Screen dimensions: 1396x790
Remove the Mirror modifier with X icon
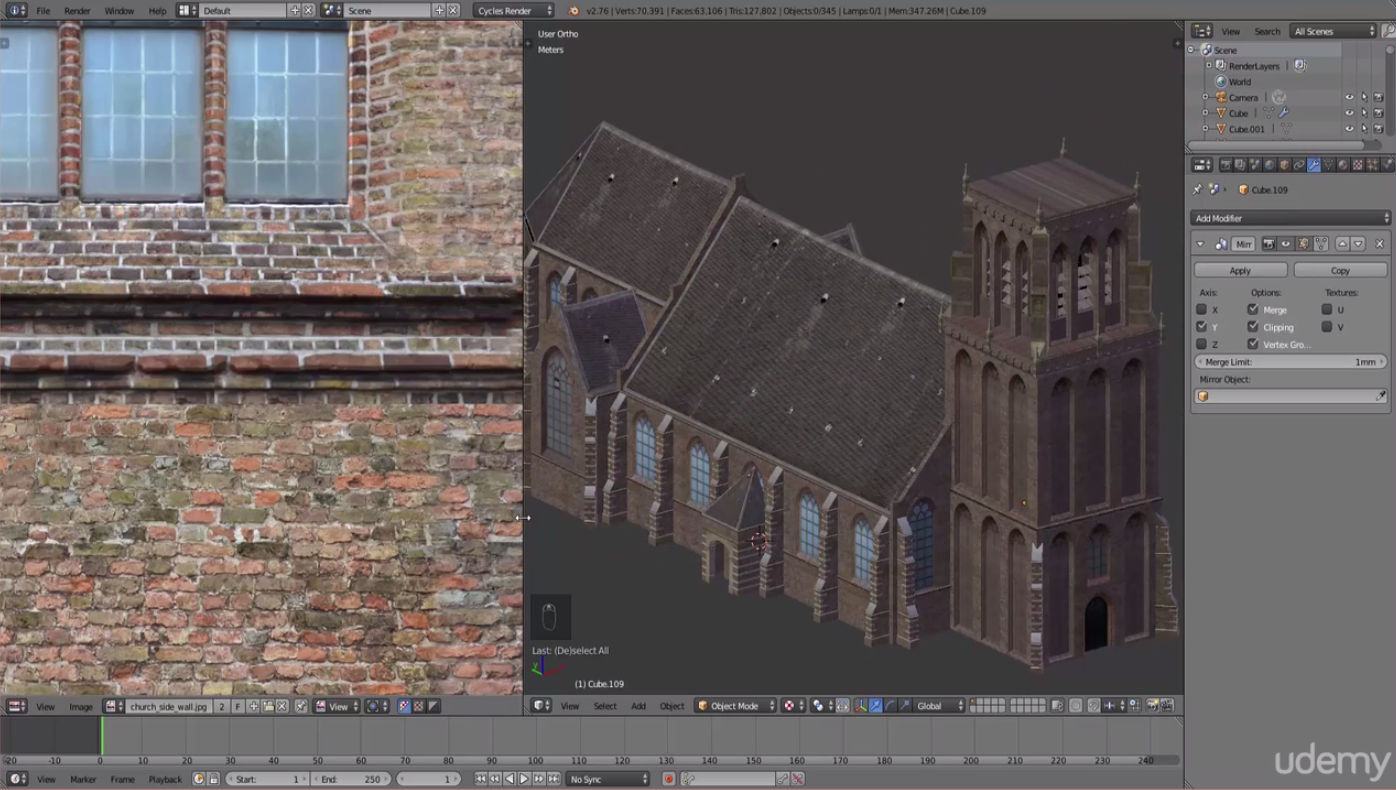(1379, 244)
